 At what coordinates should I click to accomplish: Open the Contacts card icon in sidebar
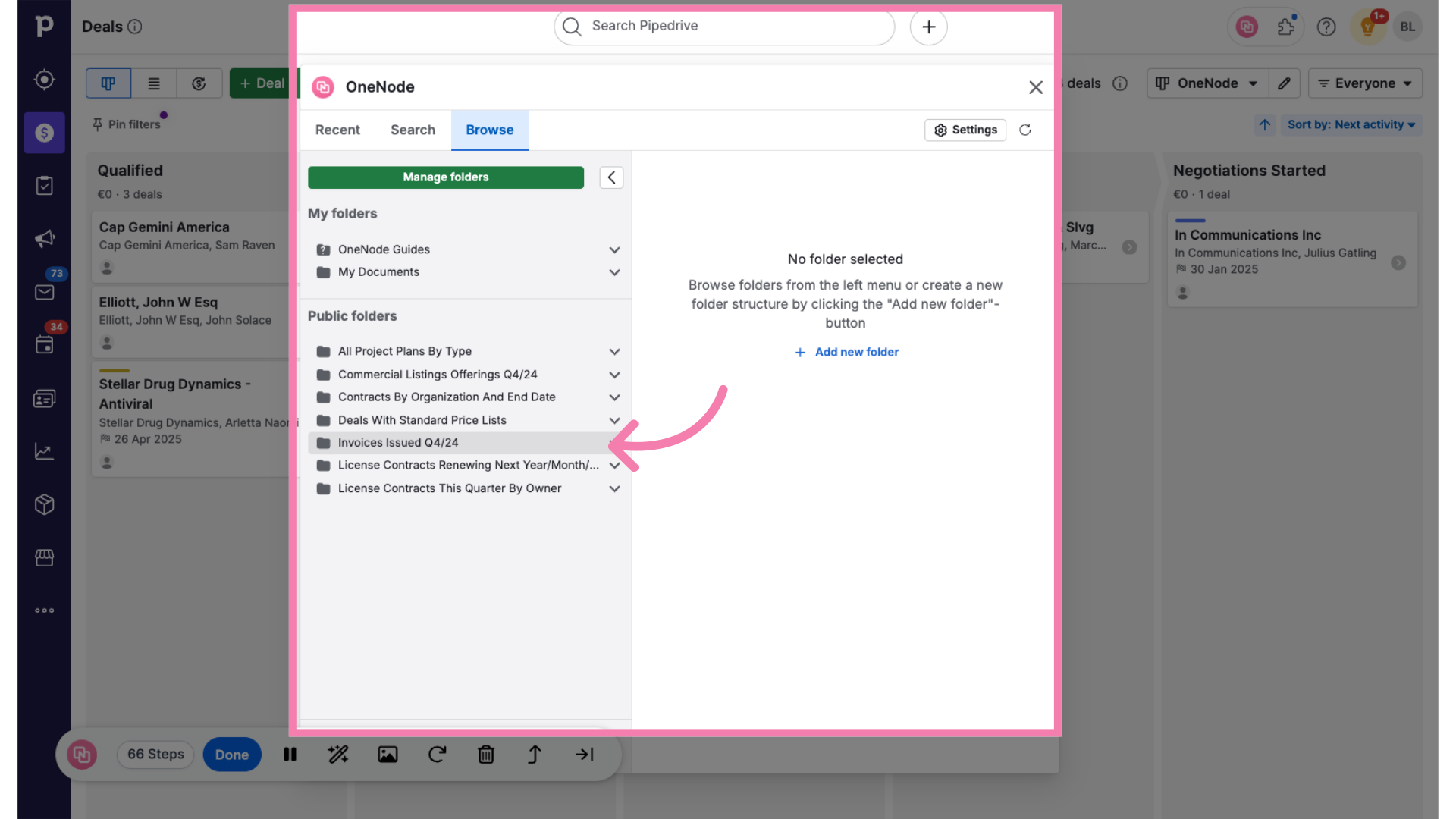pyautogui.click(x=44, y=398)
